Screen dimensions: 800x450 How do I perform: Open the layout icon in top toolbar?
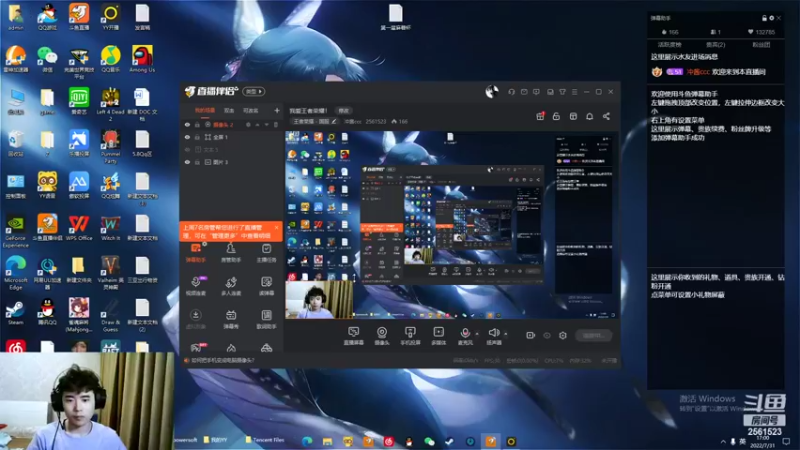573,116
